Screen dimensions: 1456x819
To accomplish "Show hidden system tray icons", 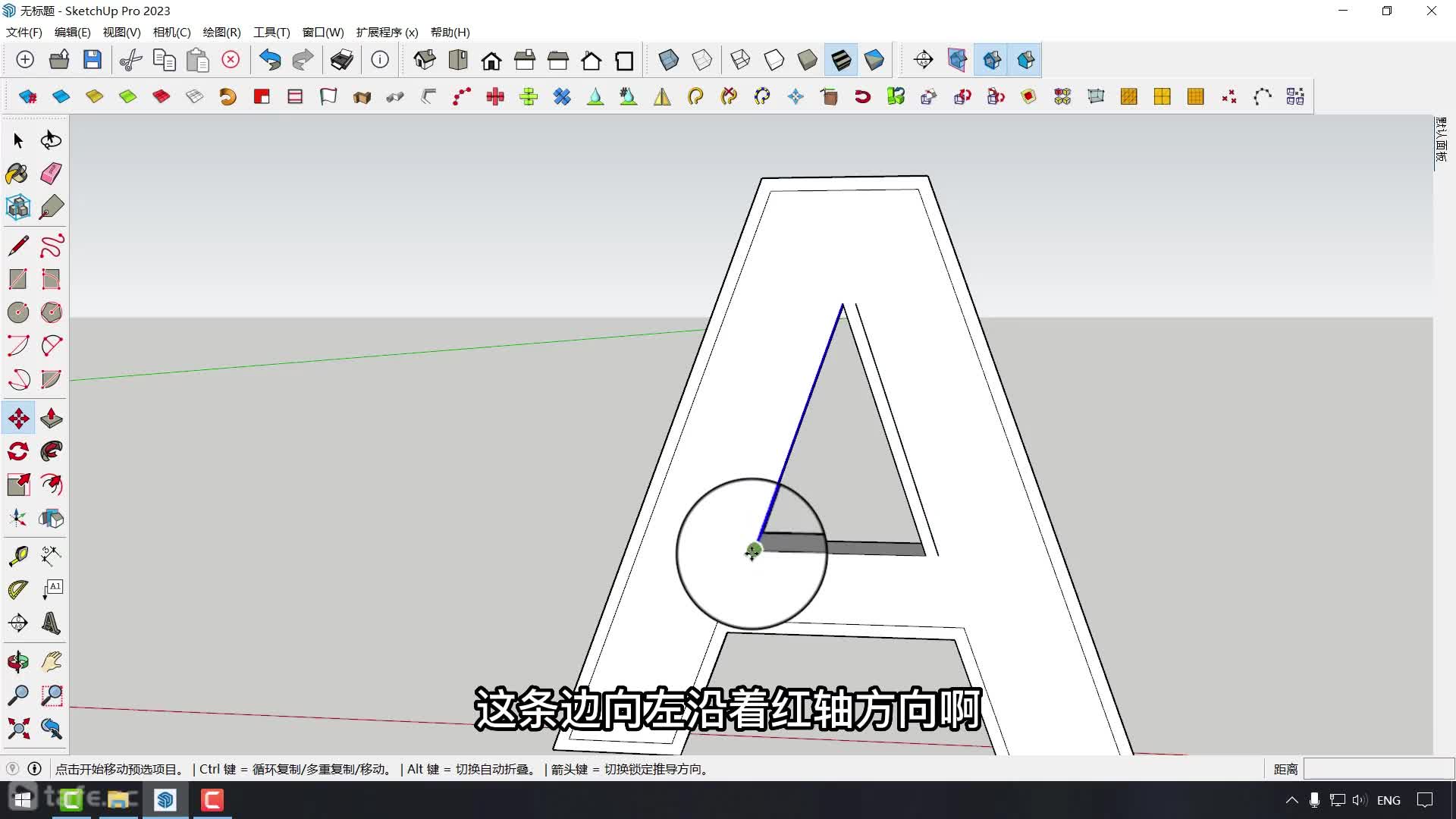I will 1291,800.
